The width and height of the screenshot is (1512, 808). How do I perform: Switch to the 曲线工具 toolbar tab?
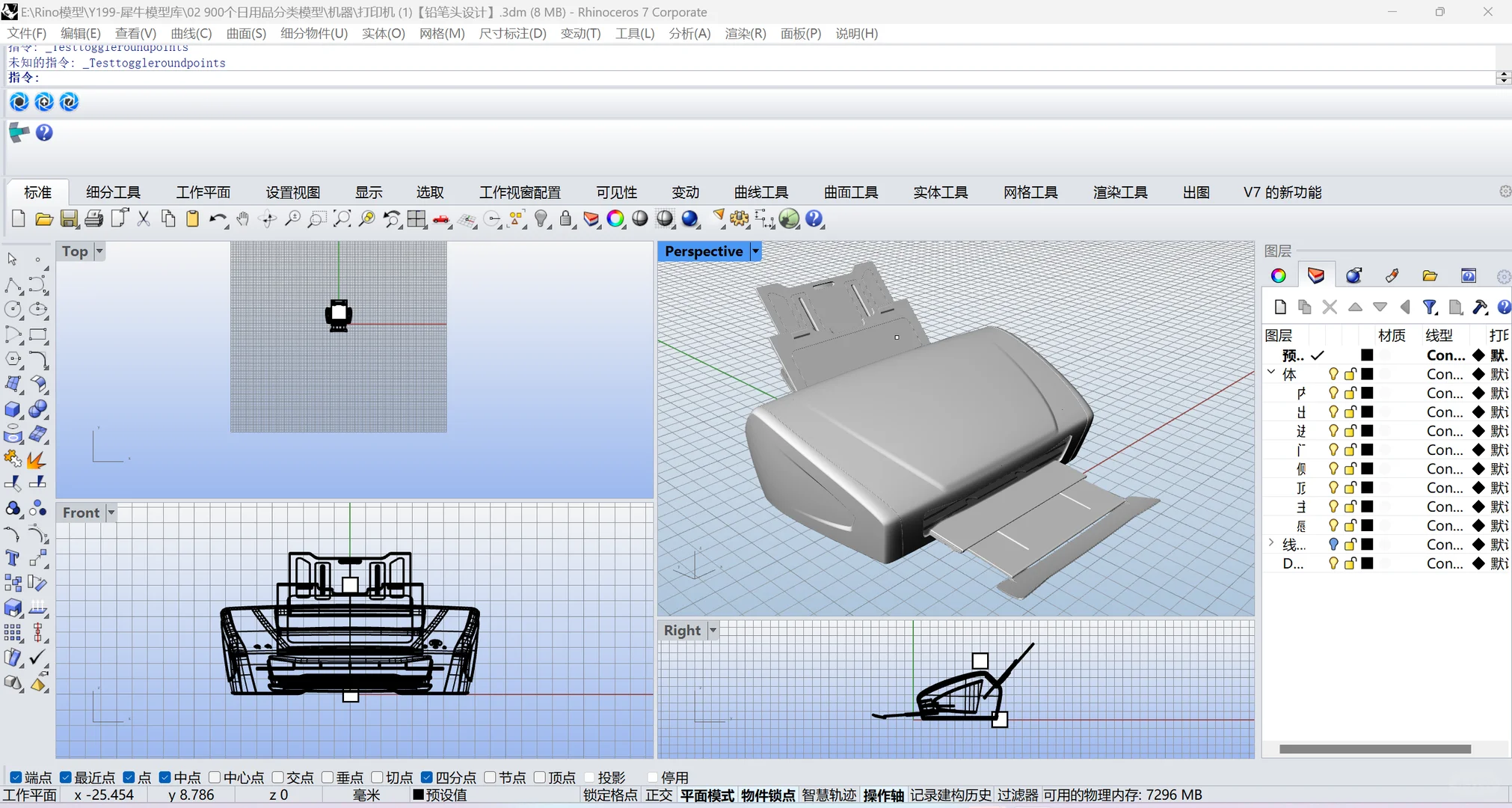[760, 192]
